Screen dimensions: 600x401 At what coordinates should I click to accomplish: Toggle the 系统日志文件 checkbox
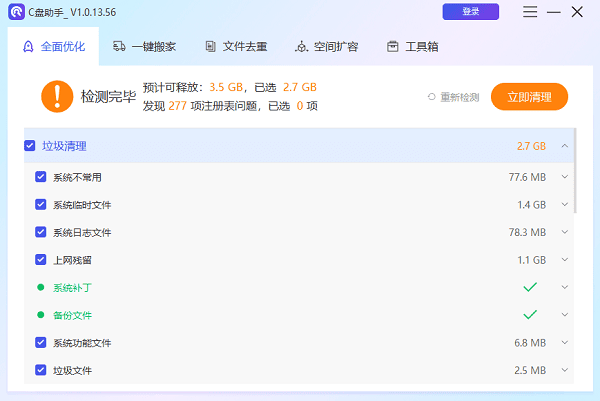[41, 232]
